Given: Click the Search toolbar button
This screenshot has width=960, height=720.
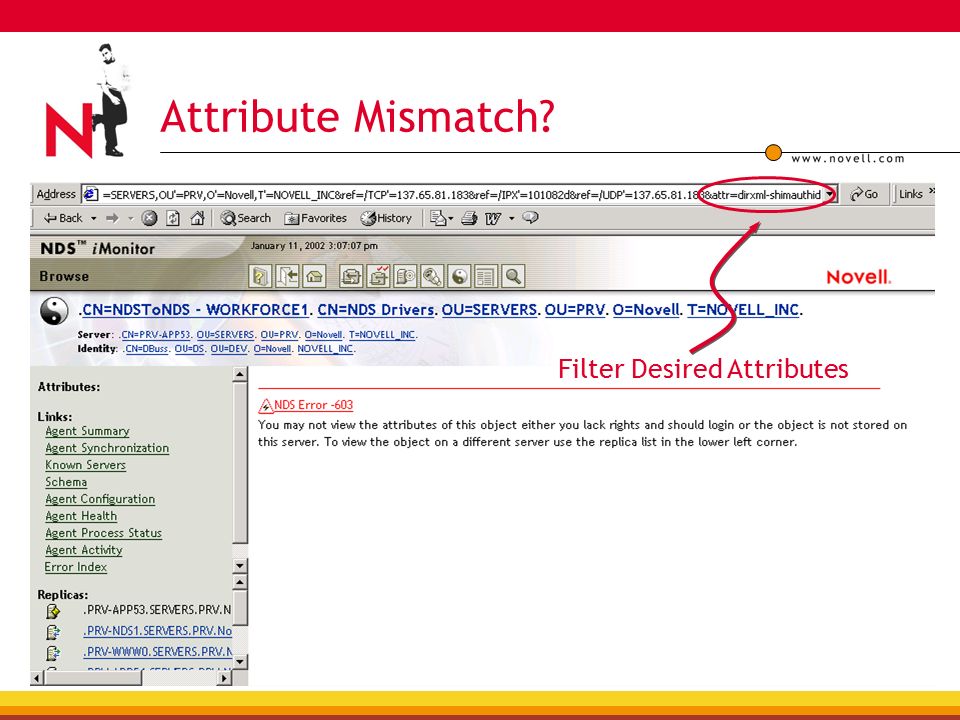Looking at the screenshot, I should tap(246, 218).
